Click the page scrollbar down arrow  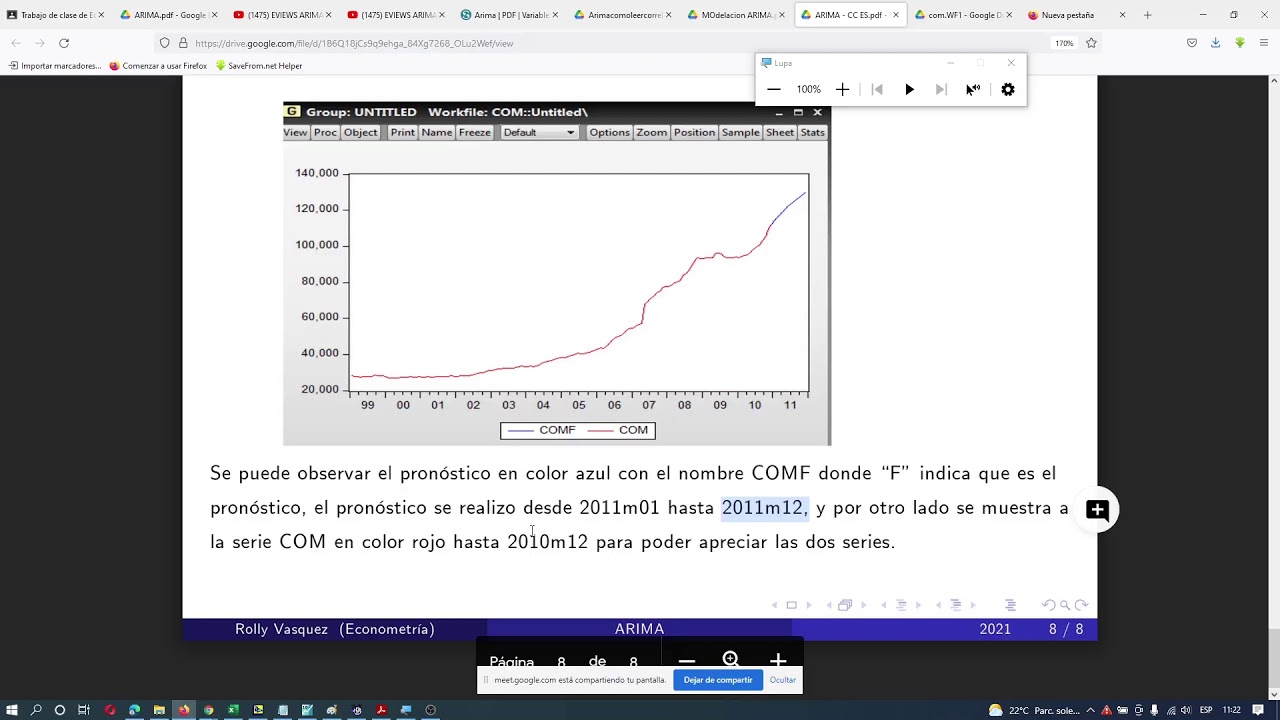point(1274,693)
